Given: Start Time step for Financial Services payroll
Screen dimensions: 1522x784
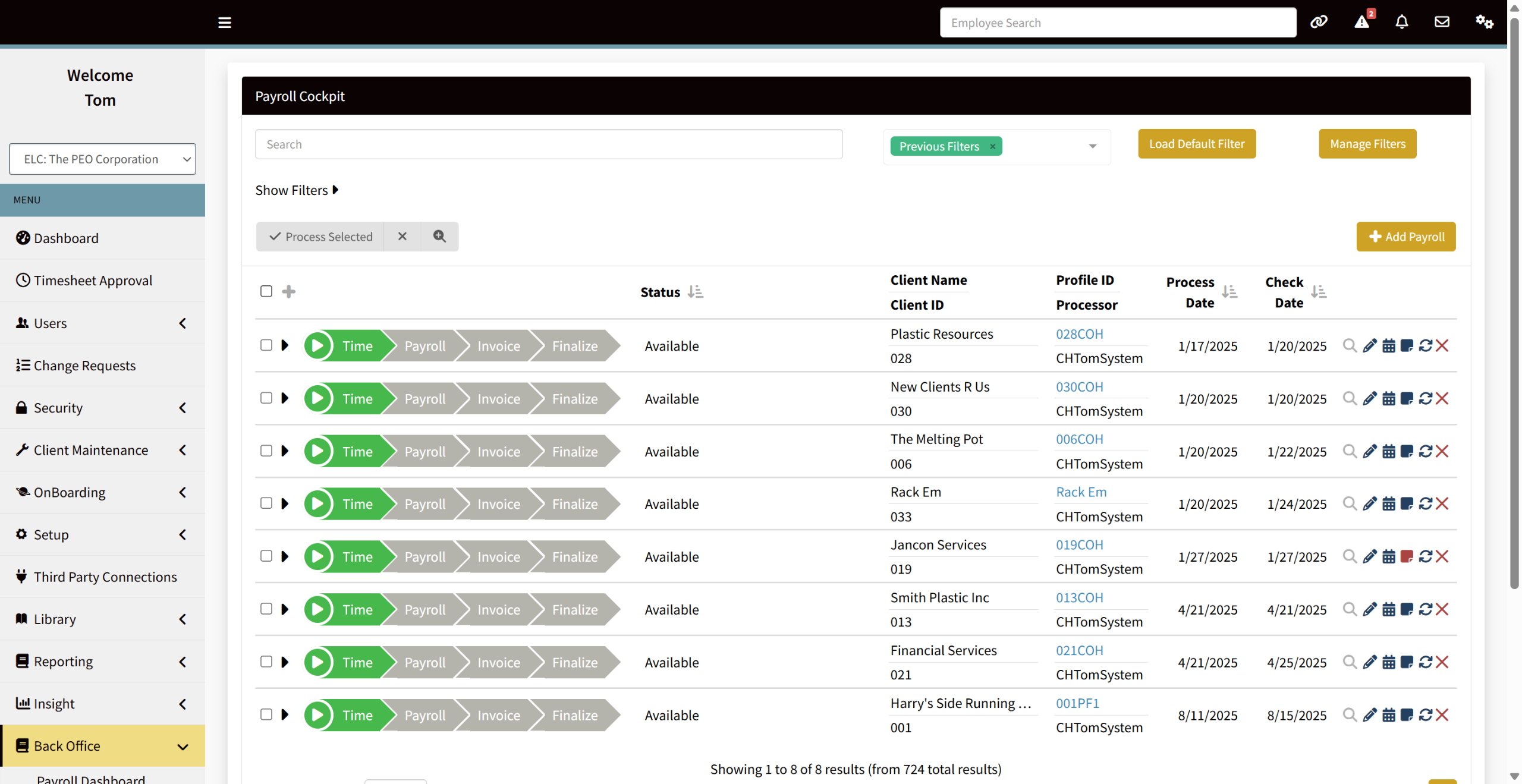Looking at the screenshot, I should click(x=317, y=662).
